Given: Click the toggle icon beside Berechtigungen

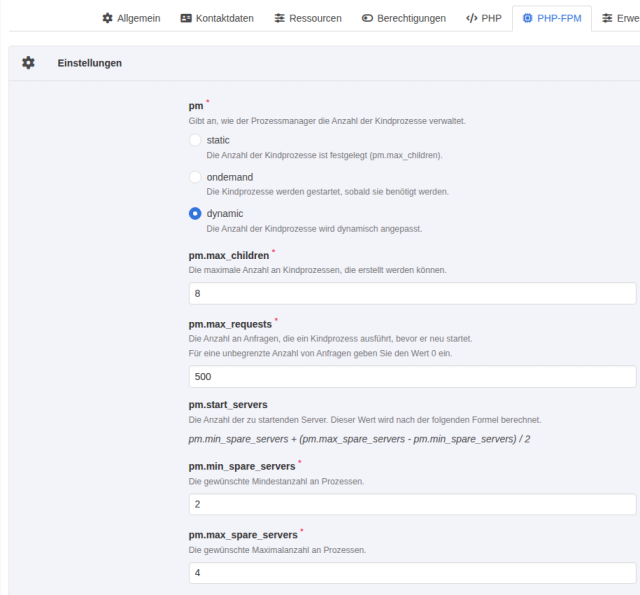Looking at the screenshot, I should pos(367,18).
